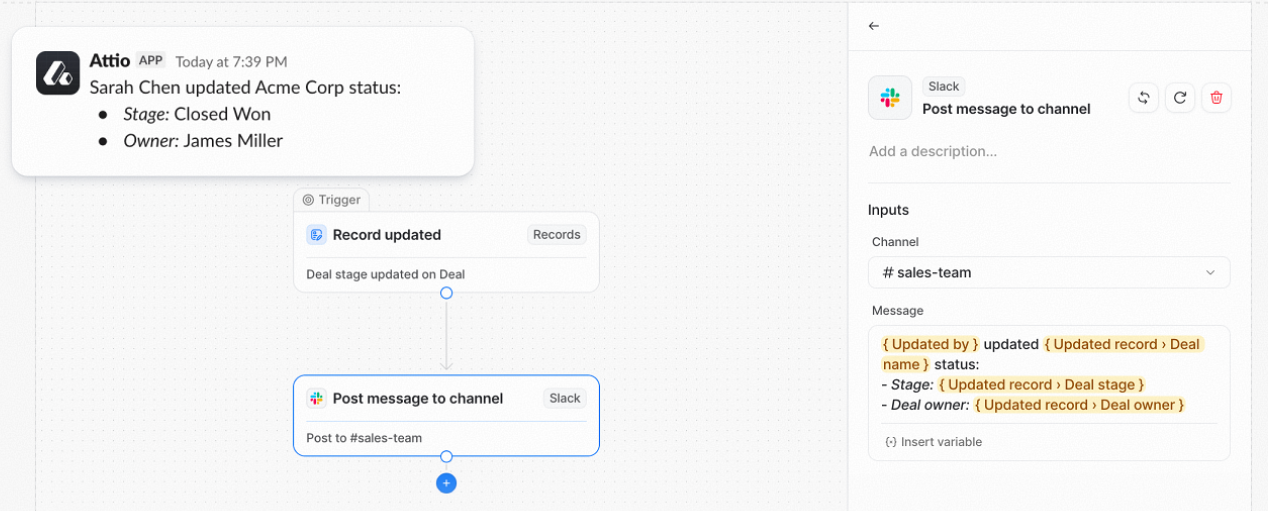Click the Attio sender name in the Slack message
1268x511 pixels.
pos(110,61)
